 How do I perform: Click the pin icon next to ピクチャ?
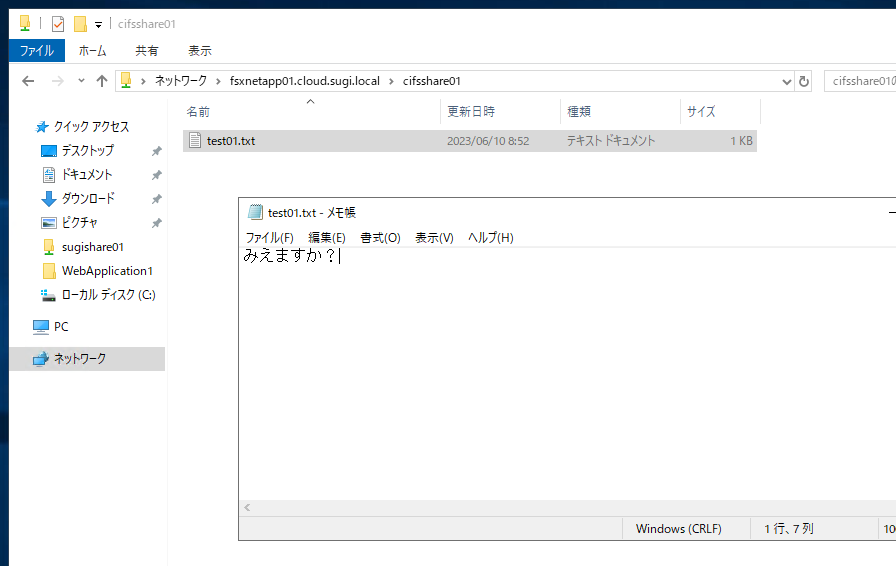pos(156,223)
